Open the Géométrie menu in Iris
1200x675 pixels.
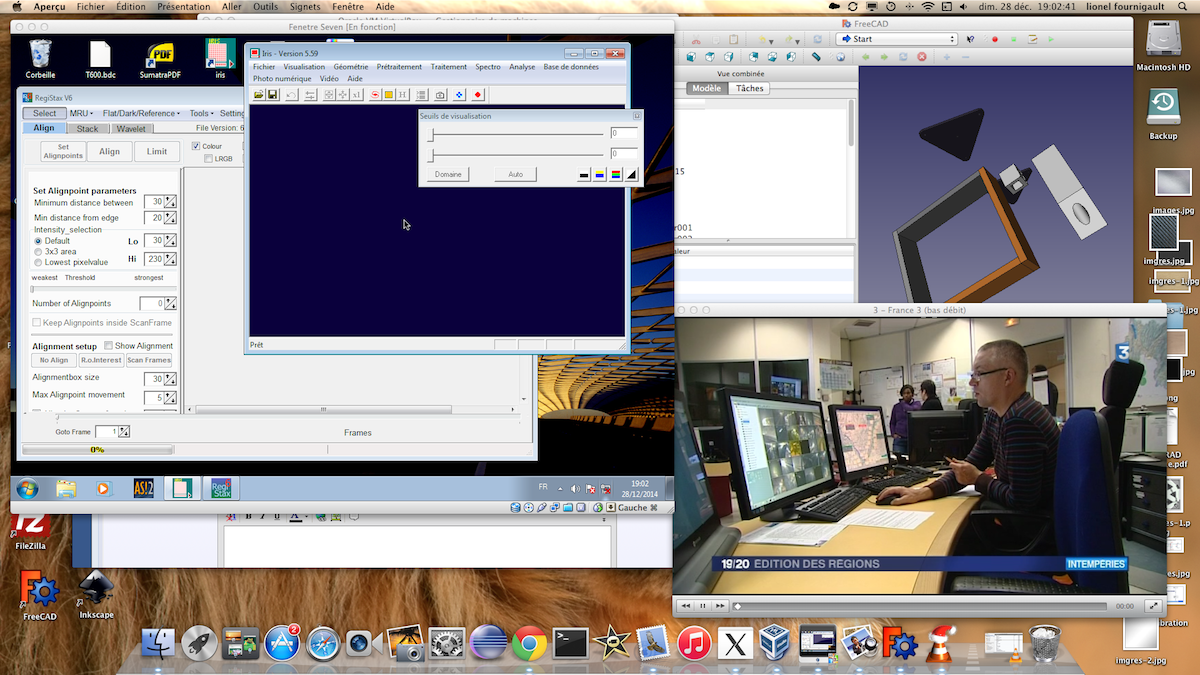(350, 67)
